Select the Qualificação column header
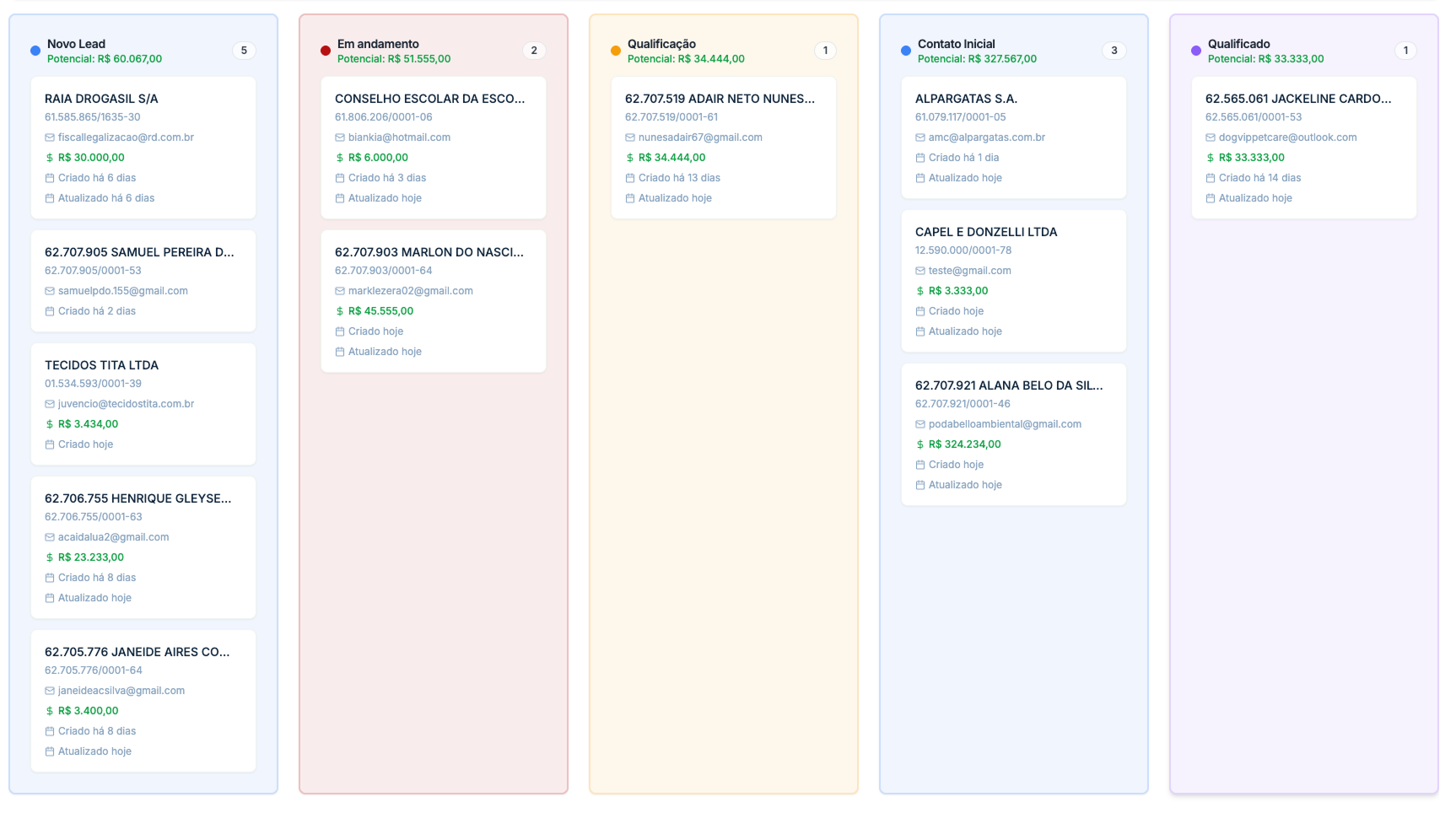 point(661,43)
